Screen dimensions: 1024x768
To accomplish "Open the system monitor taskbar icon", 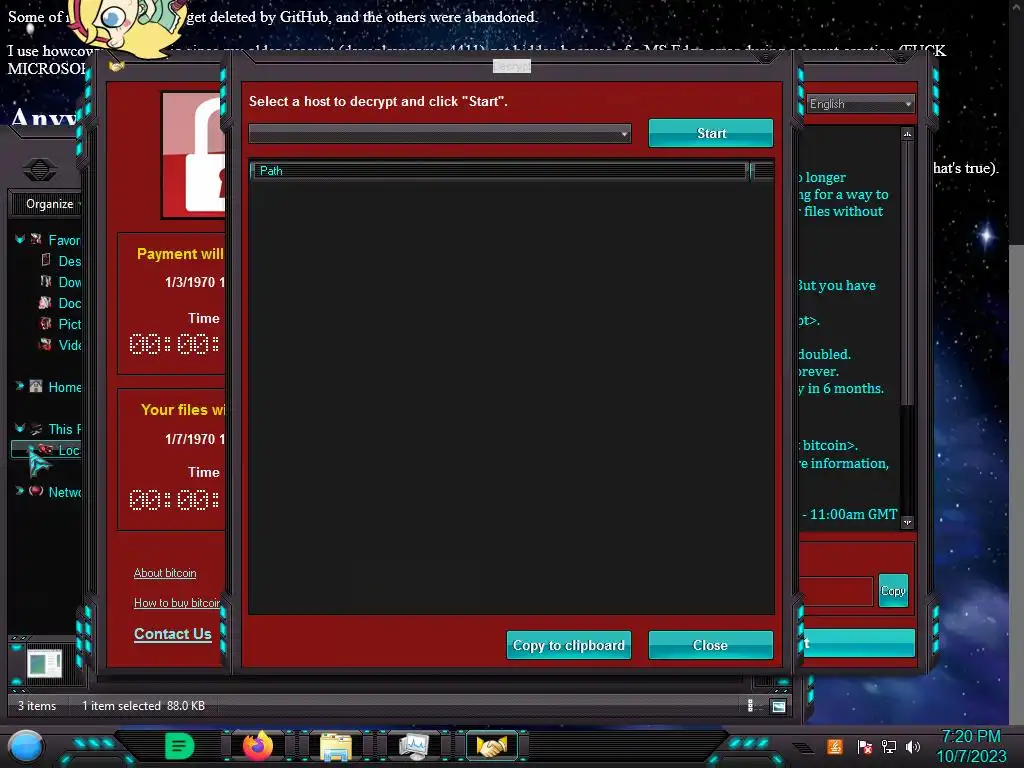I will pos(414,746).
